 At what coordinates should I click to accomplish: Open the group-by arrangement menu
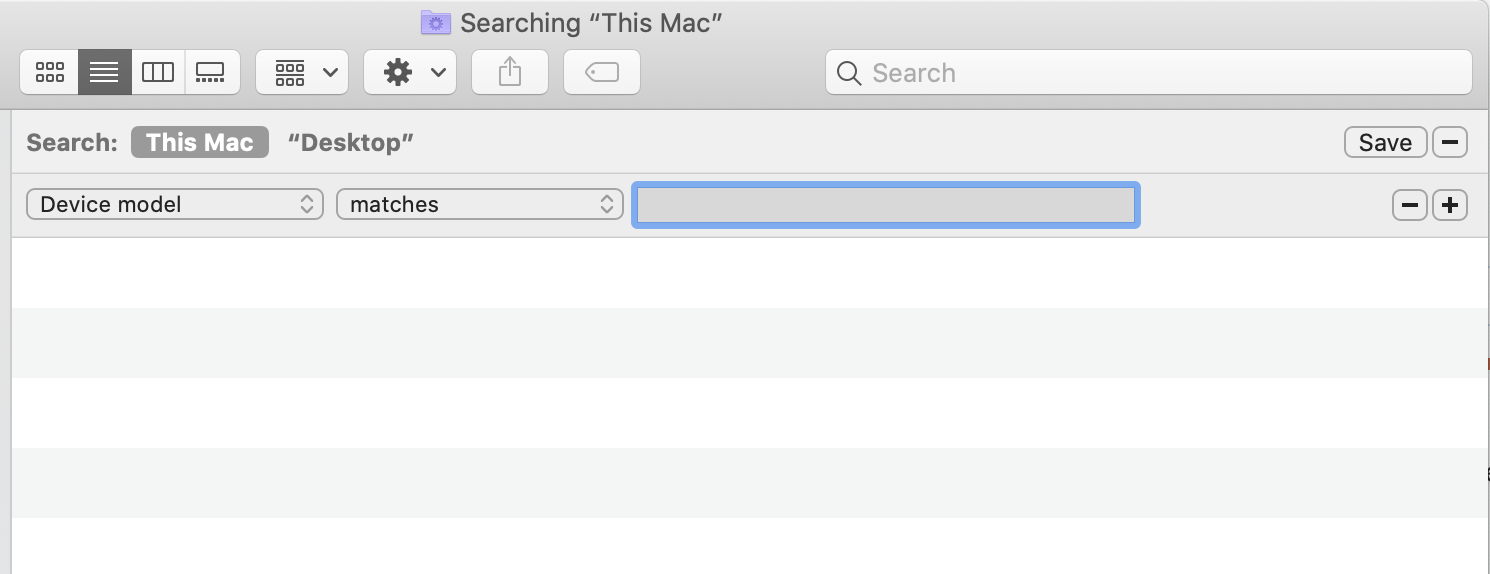pyautogui.click(x=302, y=72)
